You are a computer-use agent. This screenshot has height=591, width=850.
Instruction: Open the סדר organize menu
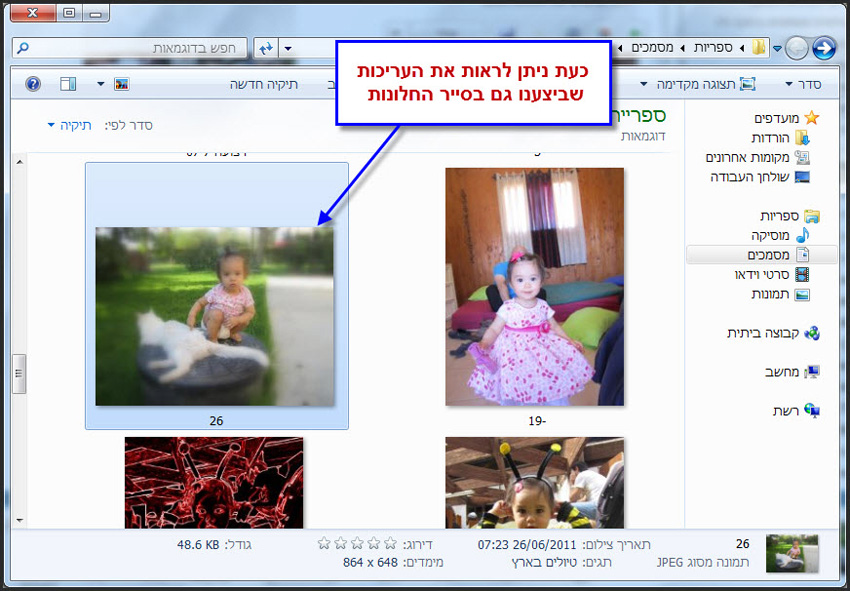pyautogui.click(x=803, y=84)
